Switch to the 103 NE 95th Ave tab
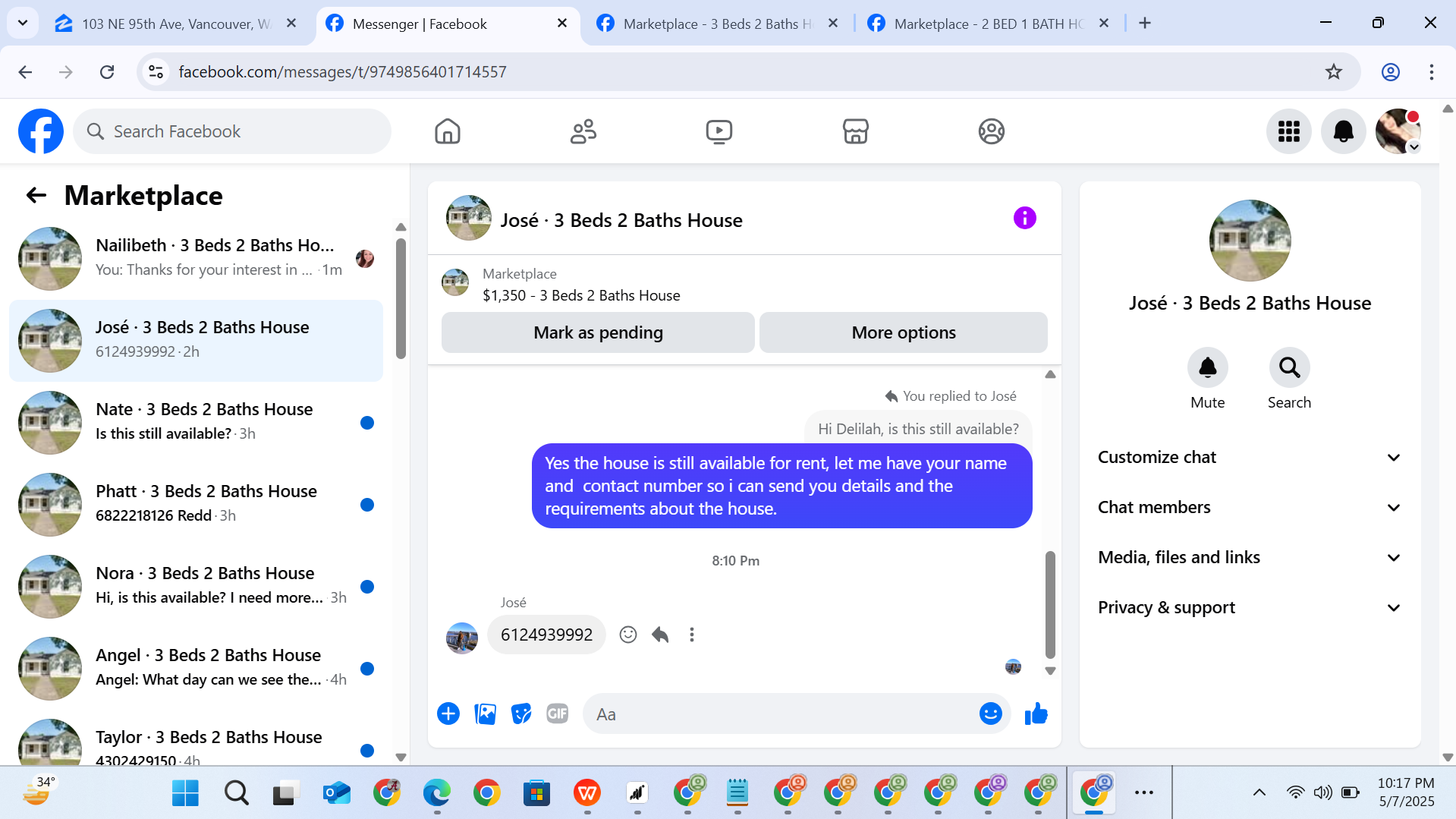This screenshot has height=819, width=1456. coord(176,24)
